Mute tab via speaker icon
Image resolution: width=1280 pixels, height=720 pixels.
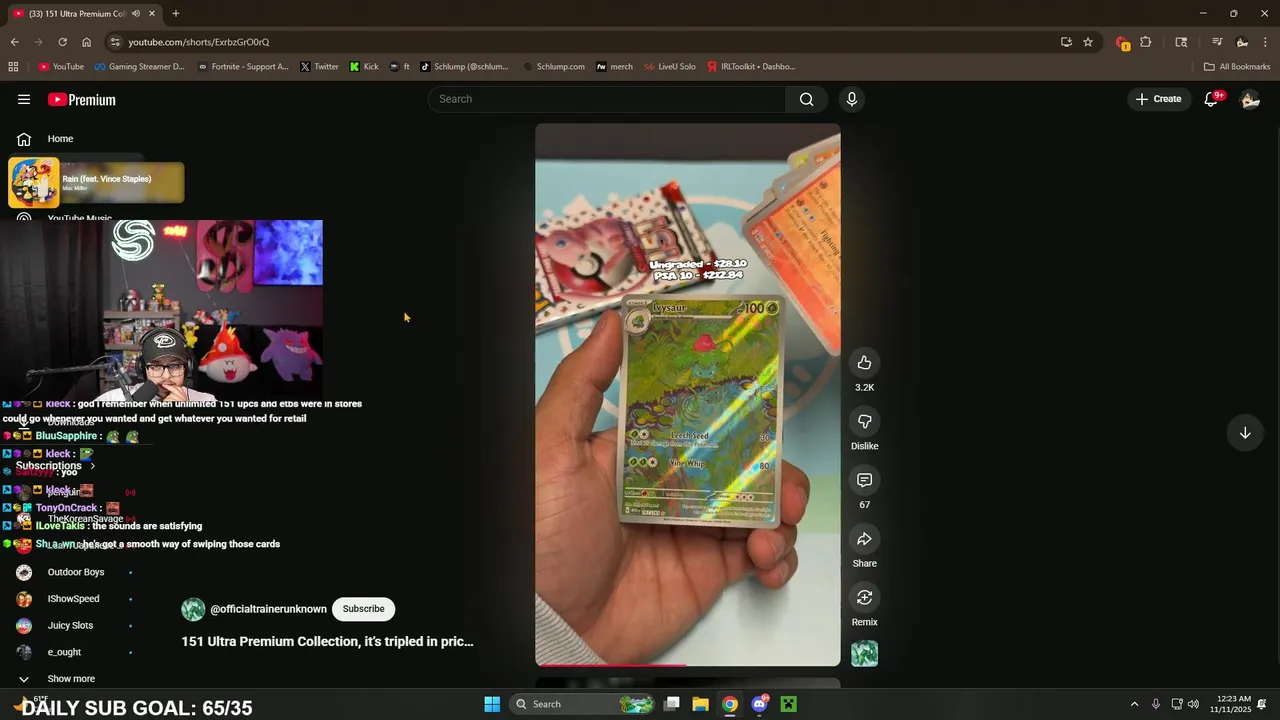pos(135,13)
